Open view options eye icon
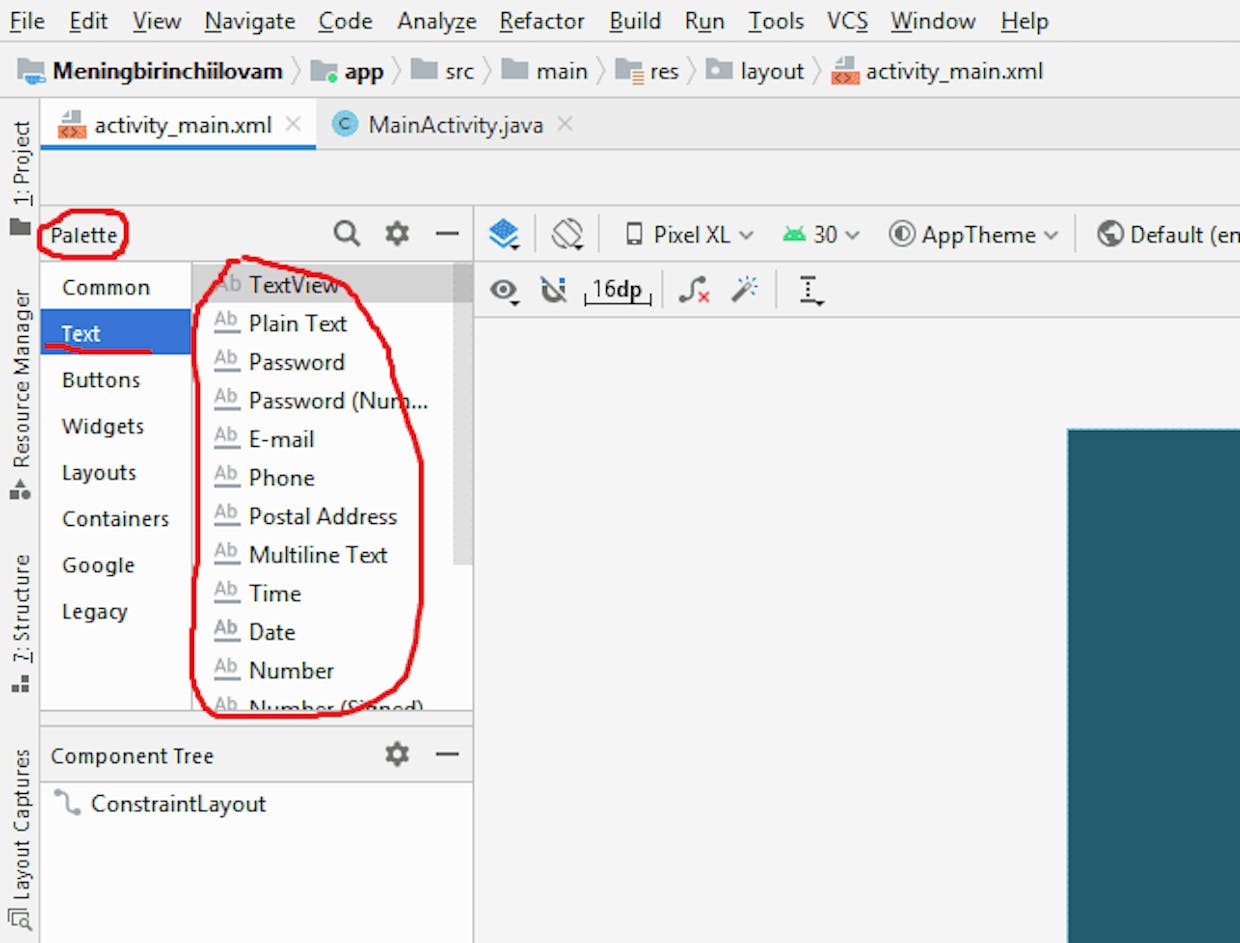The height and width of the screenshot is (943, 1240). pyautogui.click(x=504, y=291)
